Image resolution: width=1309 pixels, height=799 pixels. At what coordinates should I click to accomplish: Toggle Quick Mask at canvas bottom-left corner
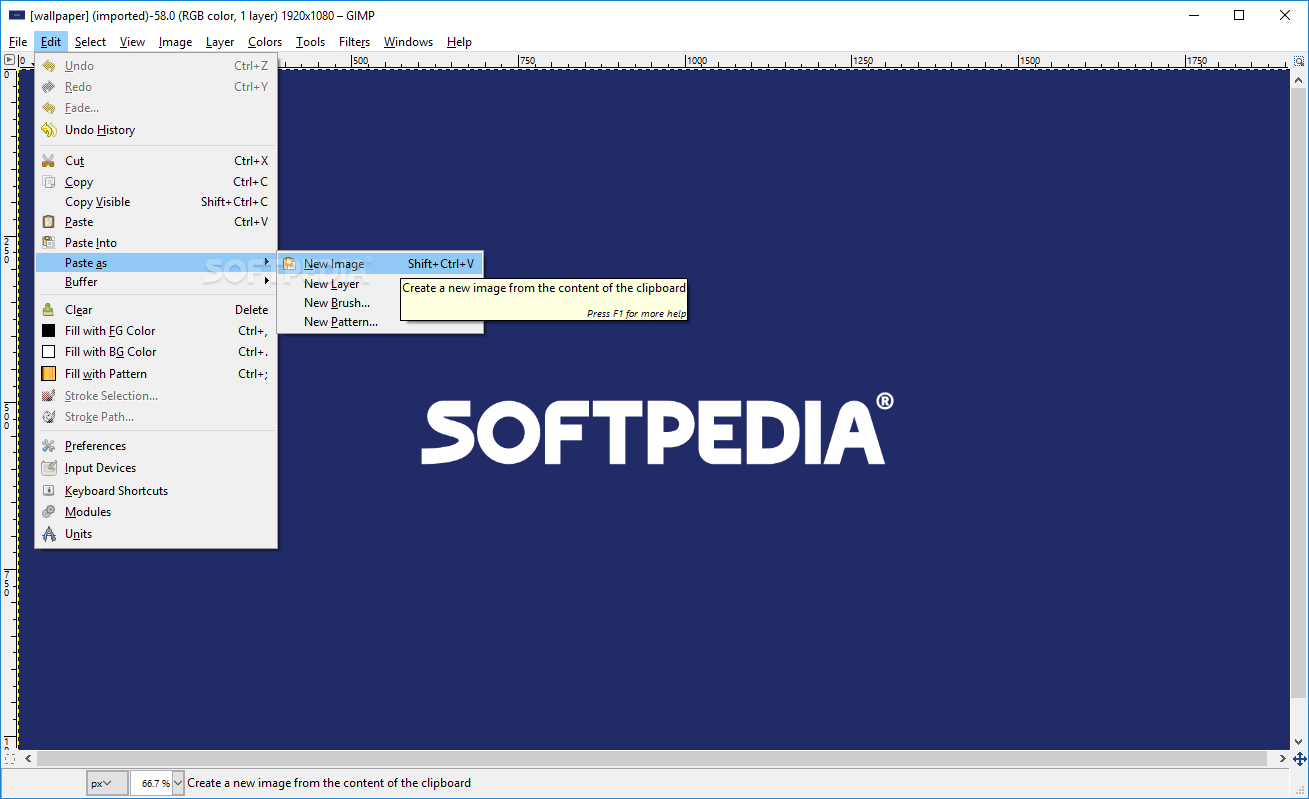coord(10,760)
